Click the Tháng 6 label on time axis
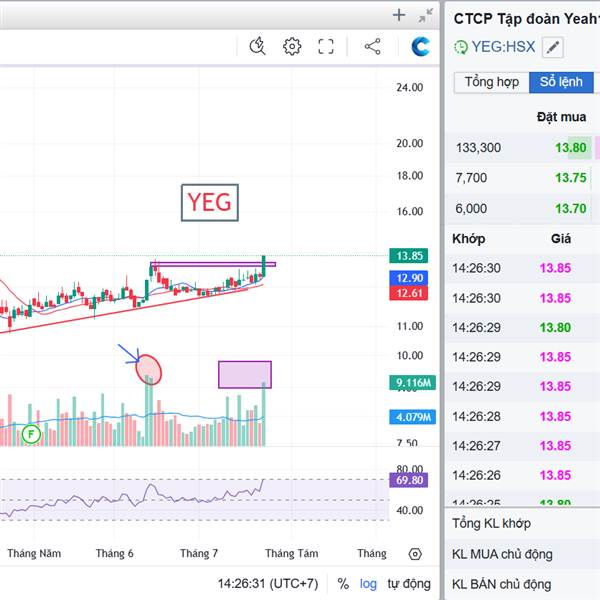 pyautogui.click(x=114, y=554)
